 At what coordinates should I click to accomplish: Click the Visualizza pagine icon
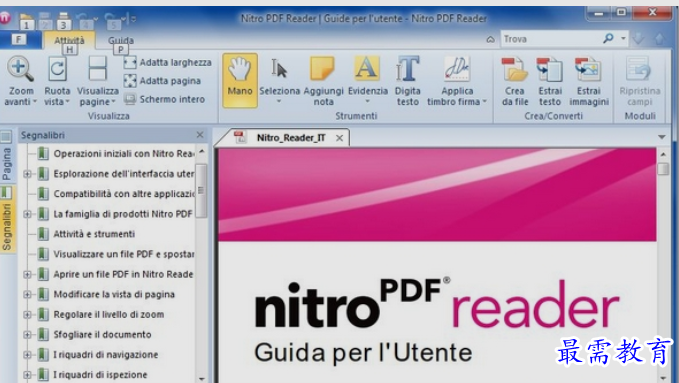97,69
